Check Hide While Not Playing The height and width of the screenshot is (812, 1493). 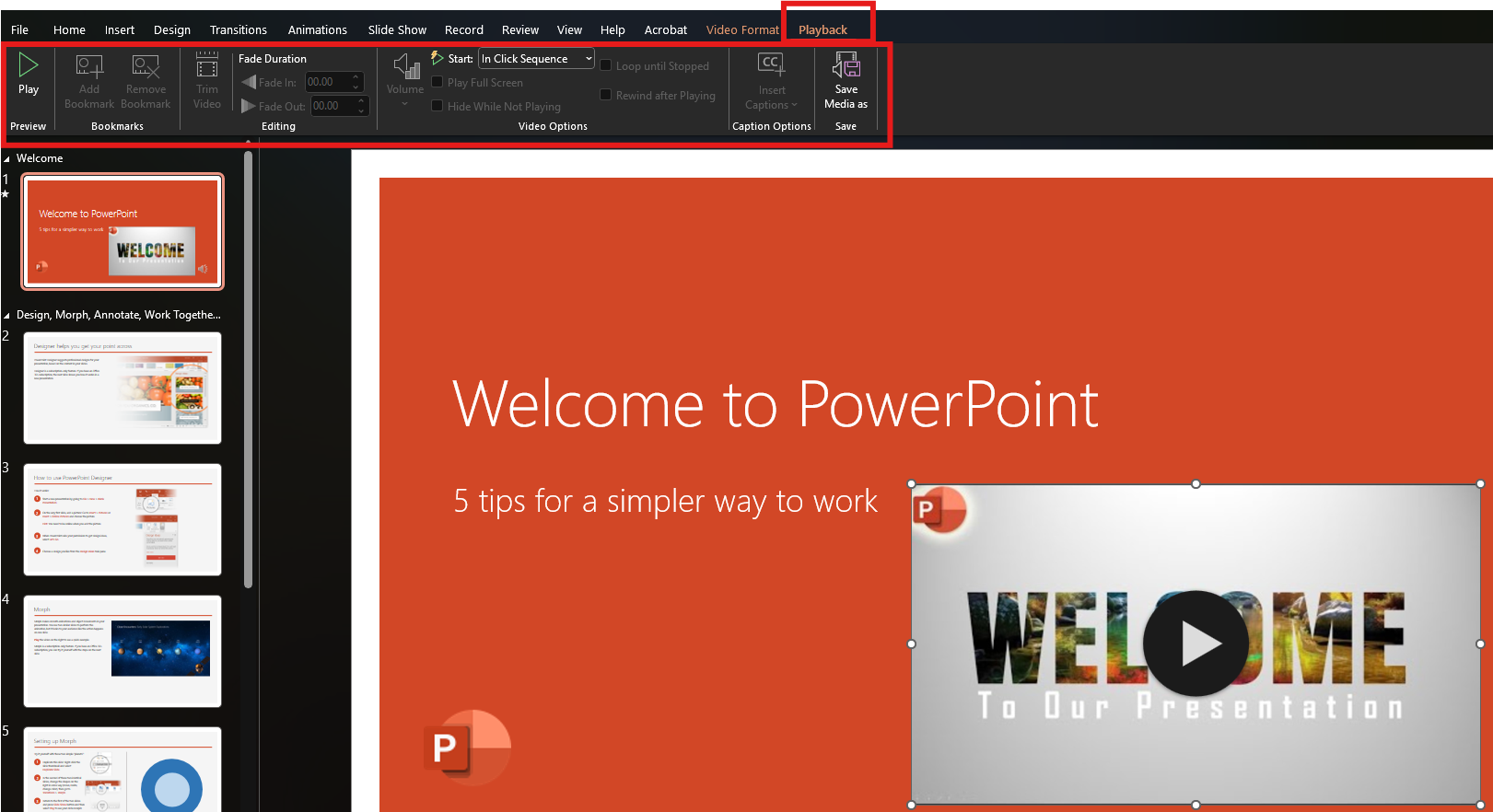coord(437,106)
